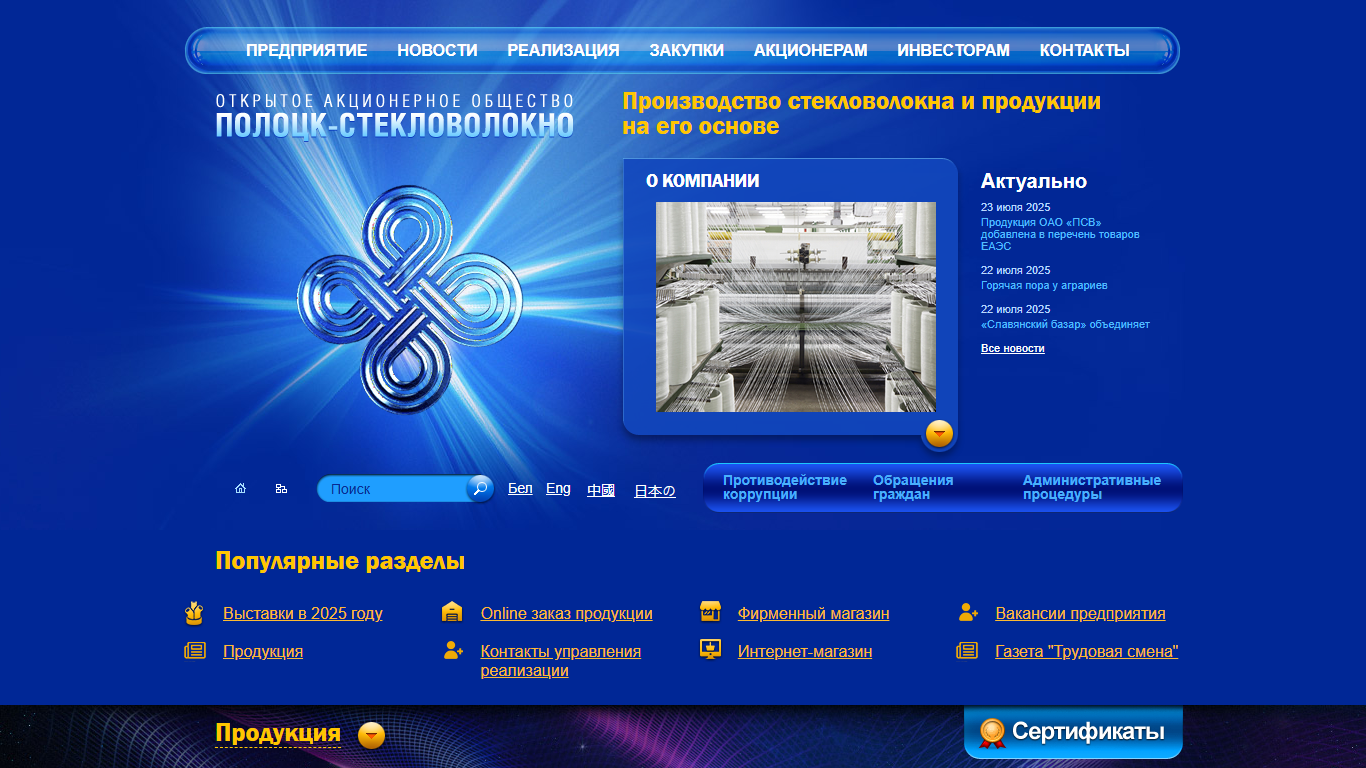Click the magnifier search button
The width and height of the screenshot is (1366, 768).
[480, 488]
